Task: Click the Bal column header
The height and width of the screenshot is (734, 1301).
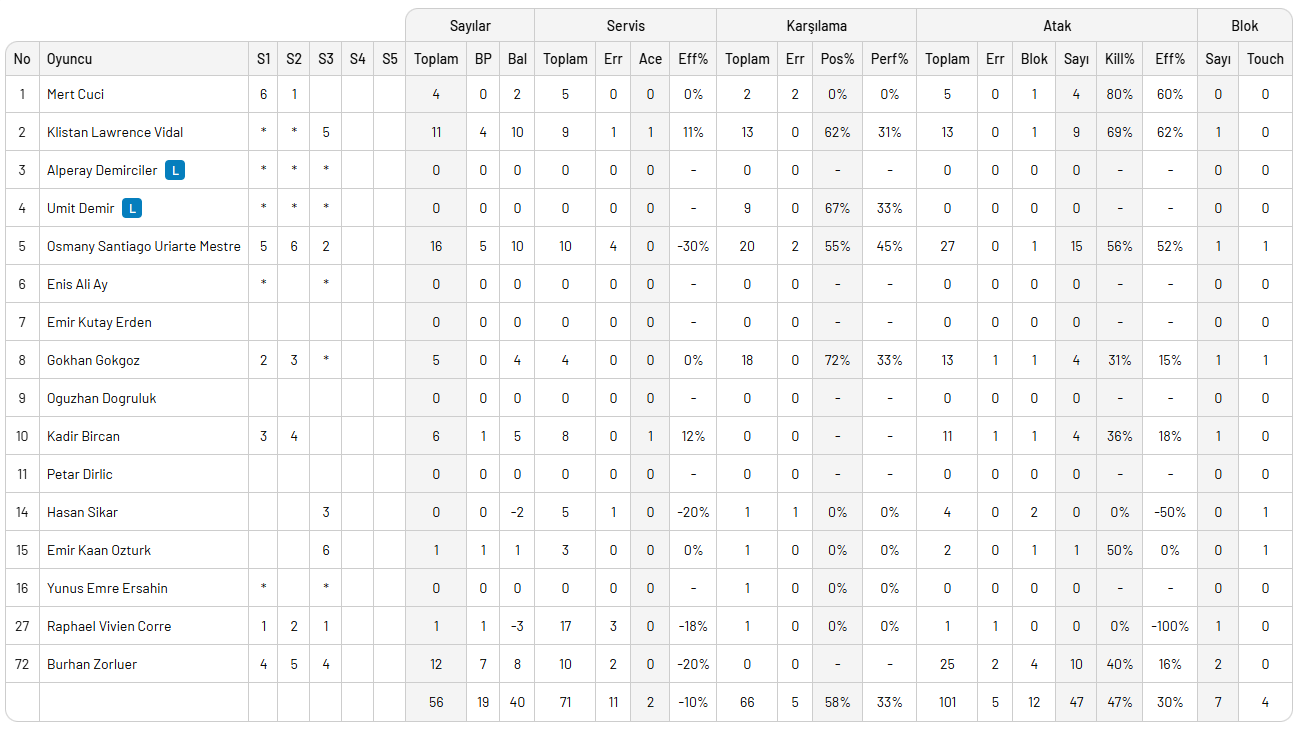Action: point(517,59)
